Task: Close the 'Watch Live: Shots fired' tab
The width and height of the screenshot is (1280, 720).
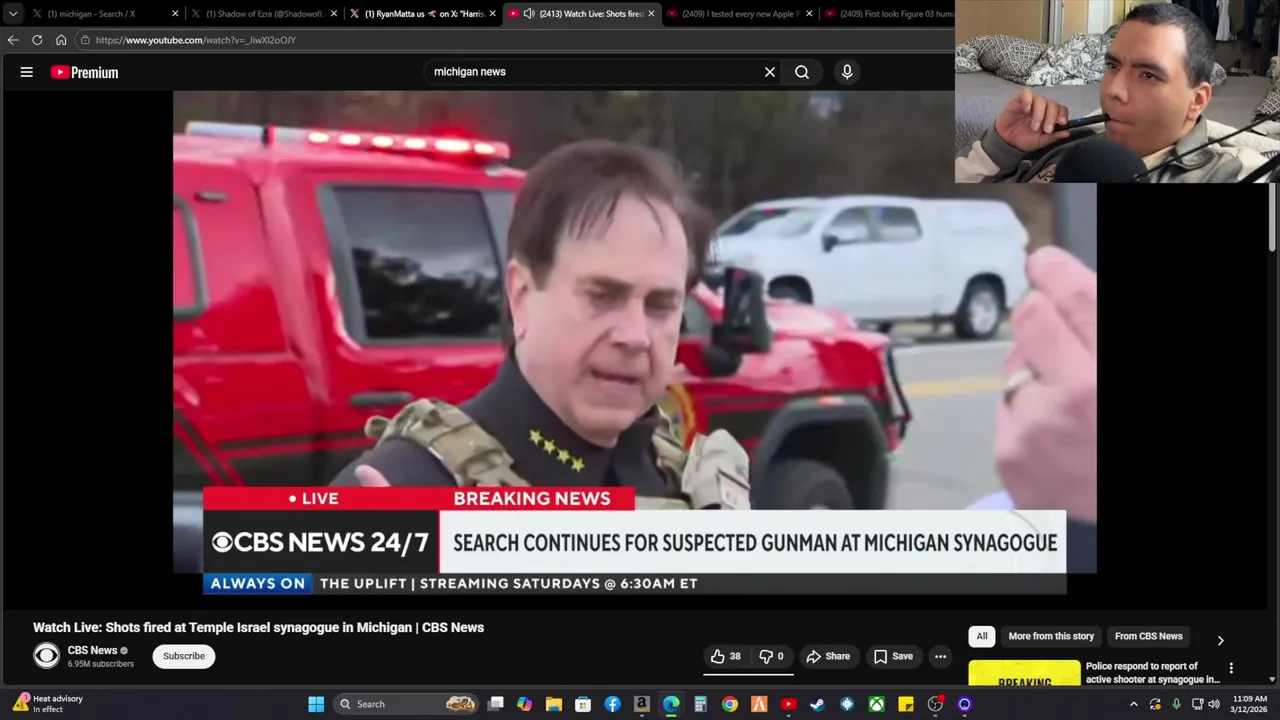Action: pyautogui.click(x=651, y=14)
